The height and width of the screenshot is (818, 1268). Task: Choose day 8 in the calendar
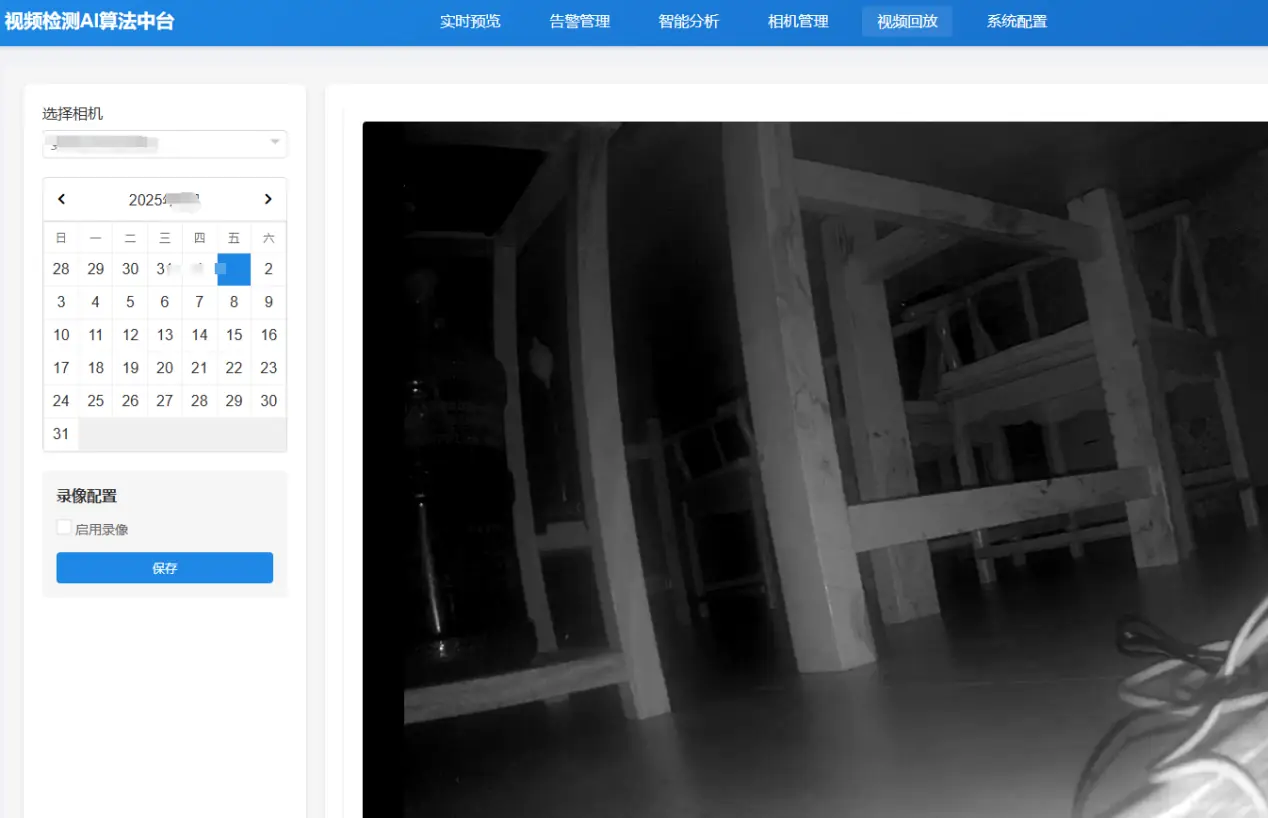234,302
